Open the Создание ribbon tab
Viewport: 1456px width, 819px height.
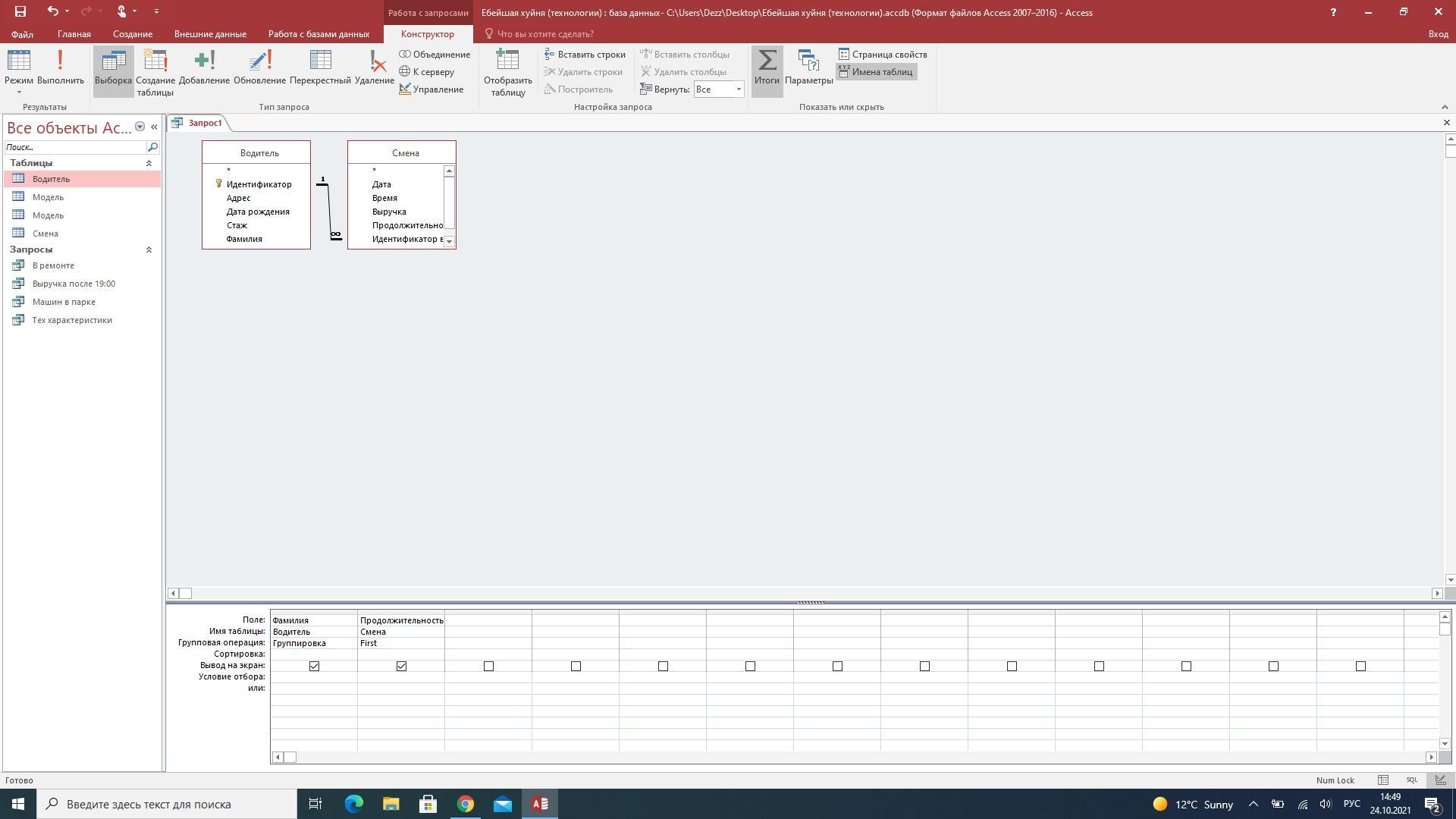pos(133,34)
